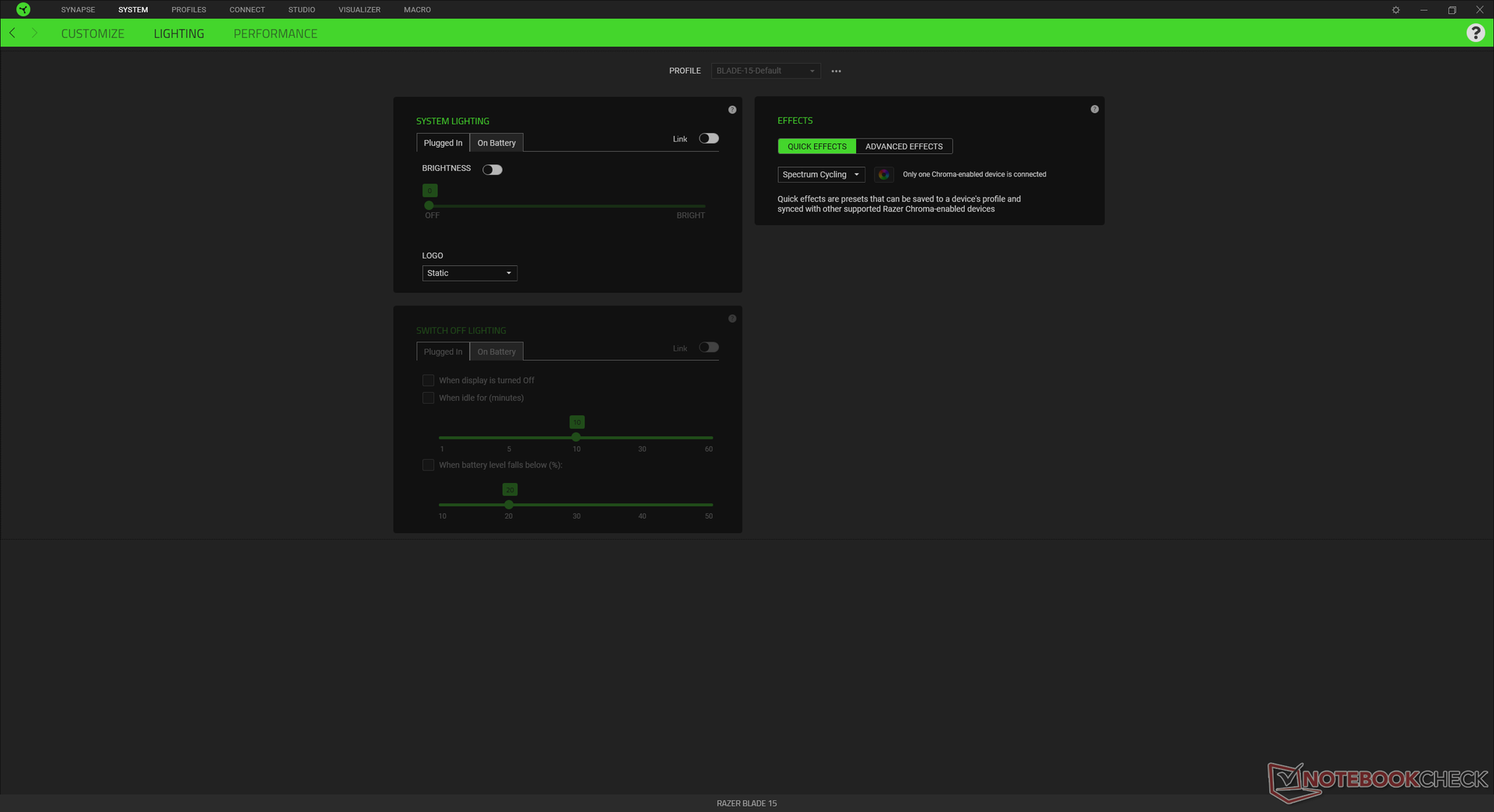Go forward with the right arrow

34,33
